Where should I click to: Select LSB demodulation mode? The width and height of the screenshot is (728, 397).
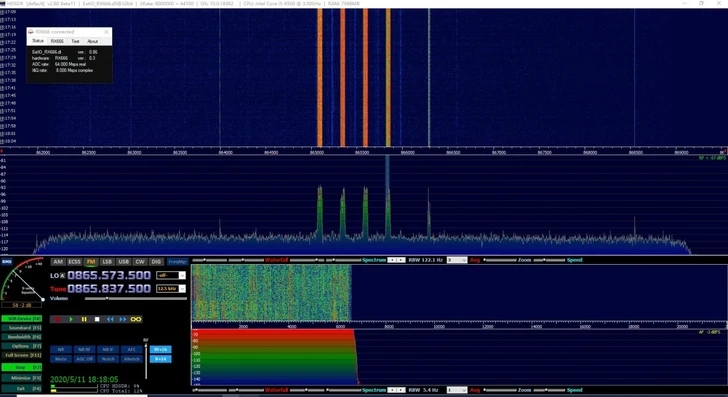[x=107, y=262]
